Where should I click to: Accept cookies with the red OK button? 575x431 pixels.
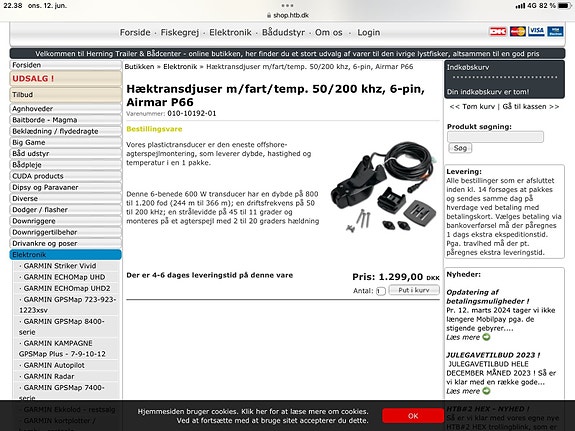tap(413, 416)
